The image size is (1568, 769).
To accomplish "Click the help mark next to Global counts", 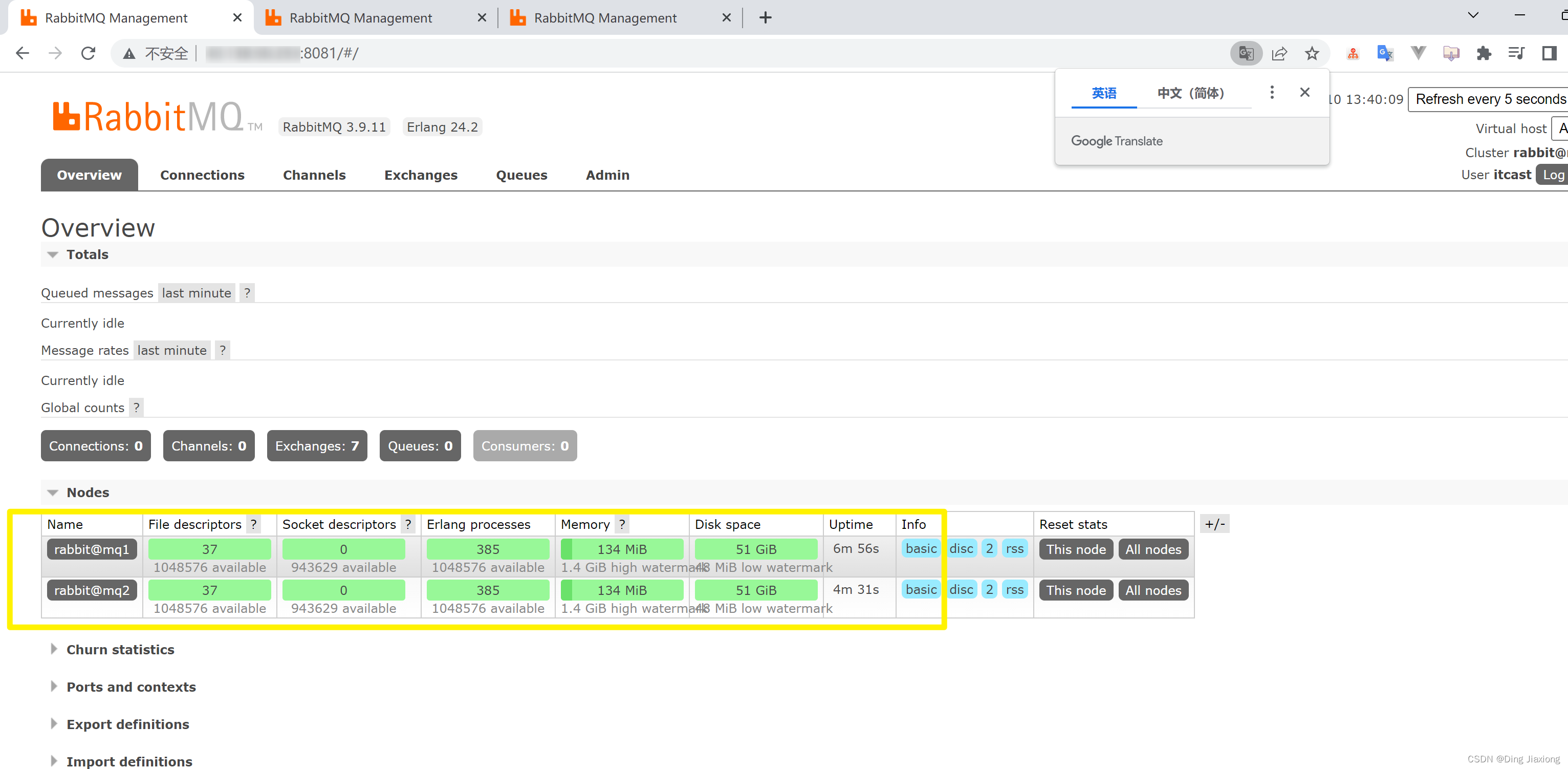I will click(136, 408).
